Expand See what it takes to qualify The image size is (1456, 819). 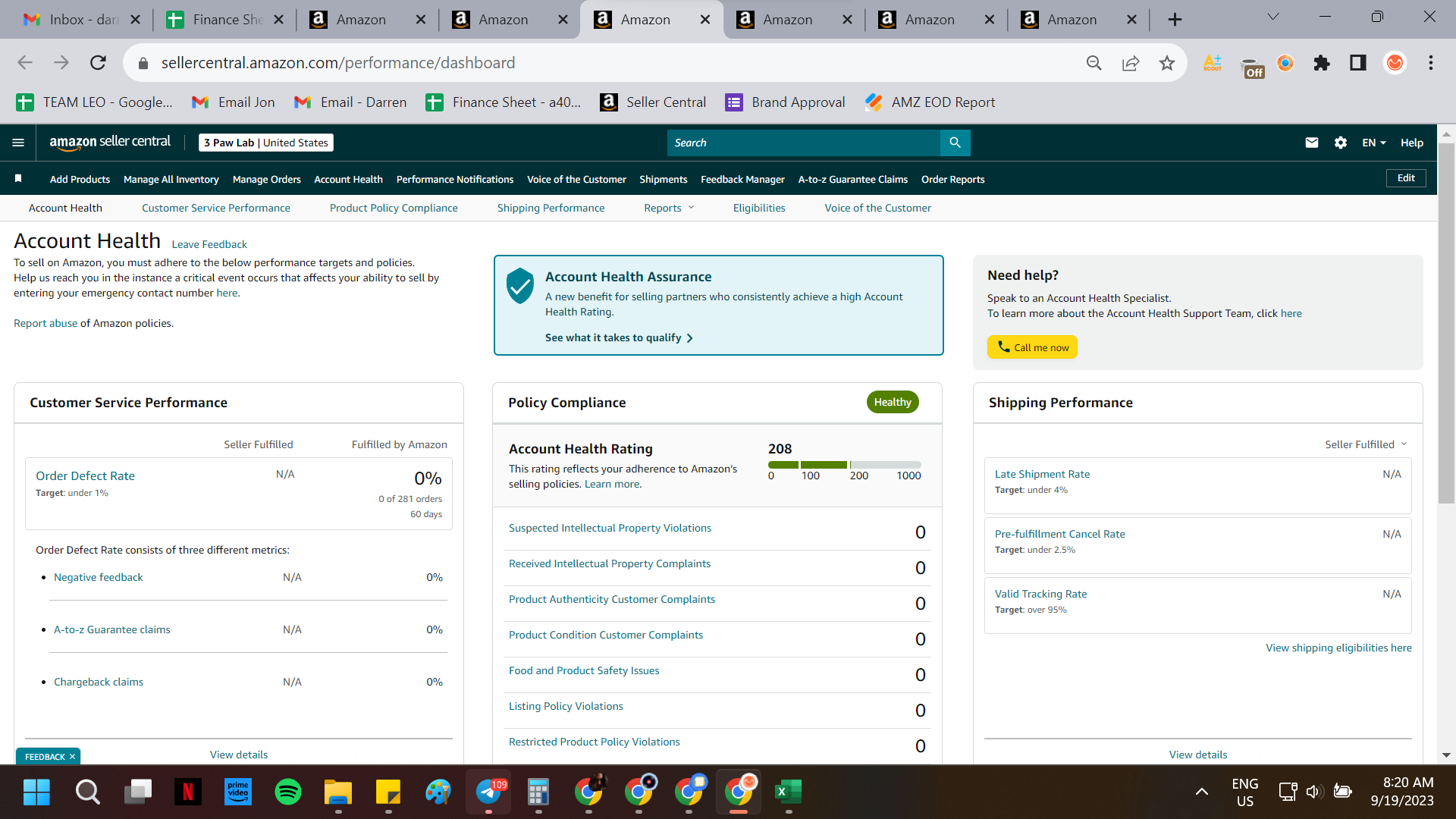pyautogui.click(x=619, y=337)
